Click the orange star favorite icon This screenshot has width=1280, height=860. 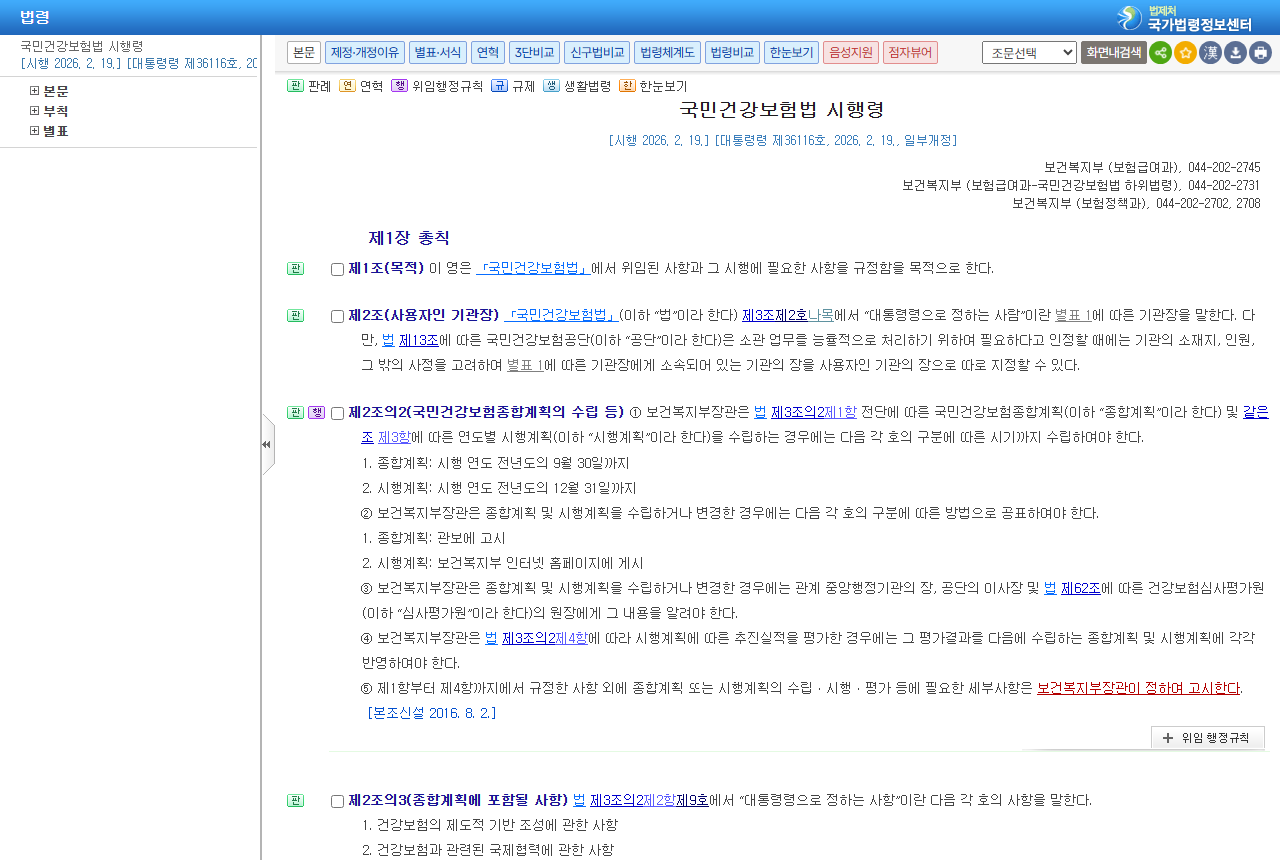pyautogui.click(x=1185, y=53)
